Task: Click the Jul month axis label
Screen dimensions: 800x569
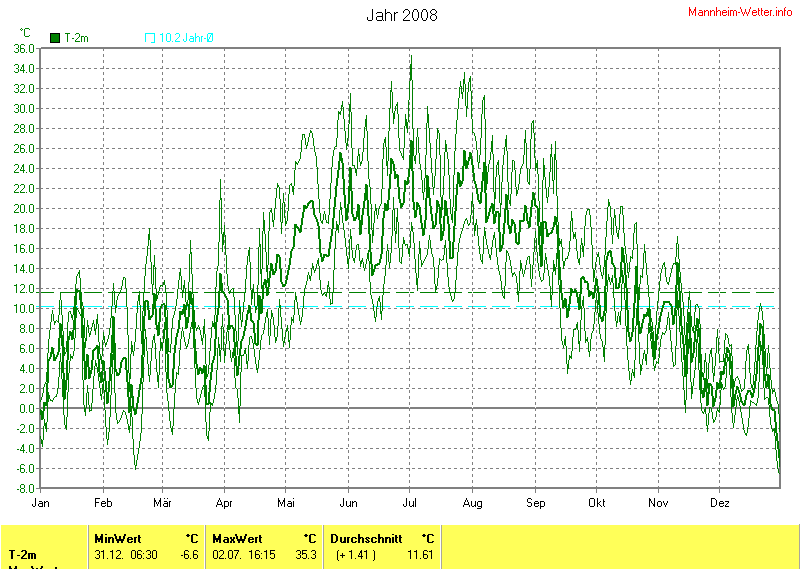Action: point(410,503)
